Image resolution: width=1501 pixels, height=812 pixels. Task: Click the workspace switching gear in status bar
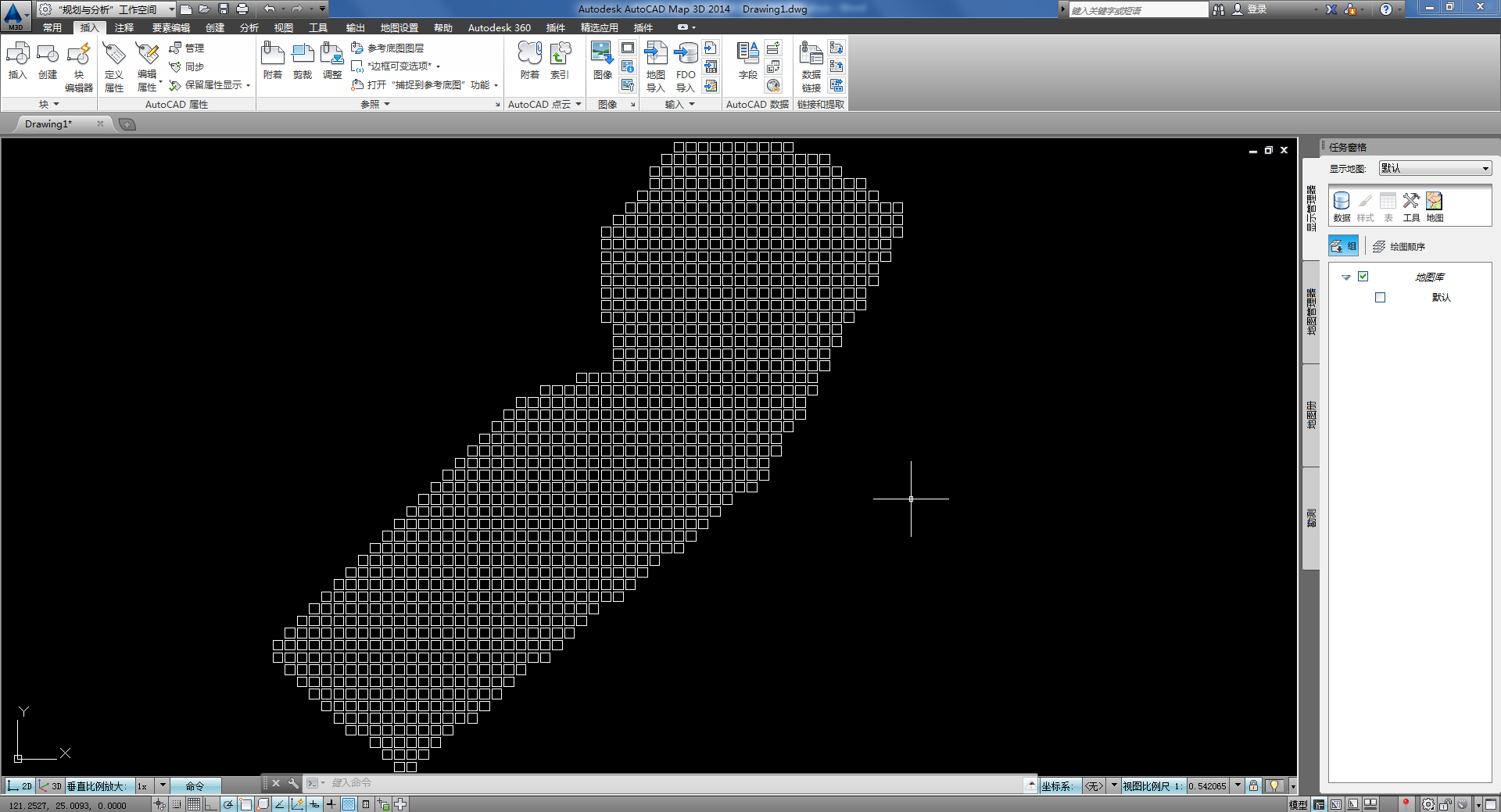coord(1428,804)
